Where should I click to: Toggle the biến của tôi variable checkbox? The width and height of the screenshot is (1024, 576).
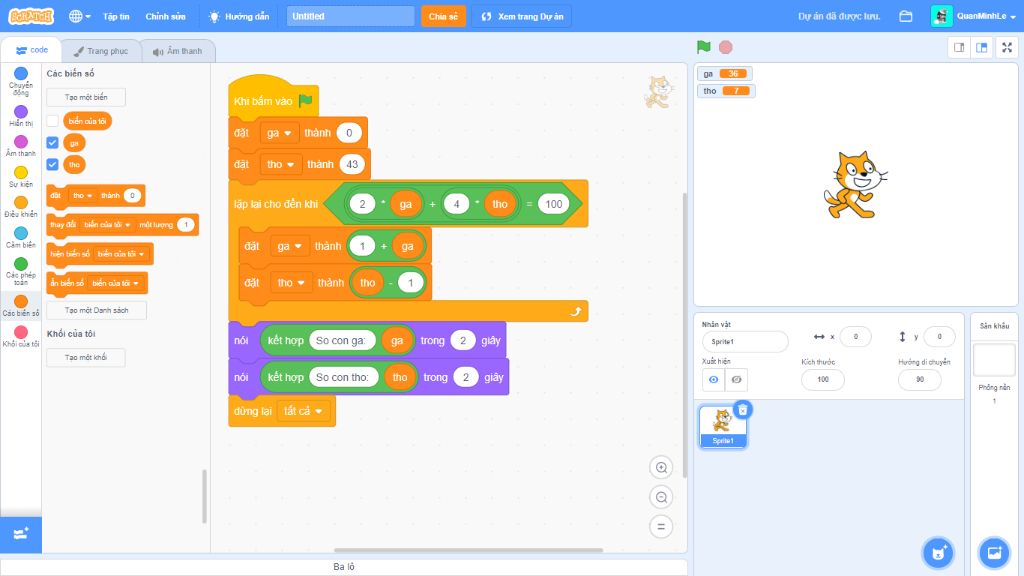(53, 121)
